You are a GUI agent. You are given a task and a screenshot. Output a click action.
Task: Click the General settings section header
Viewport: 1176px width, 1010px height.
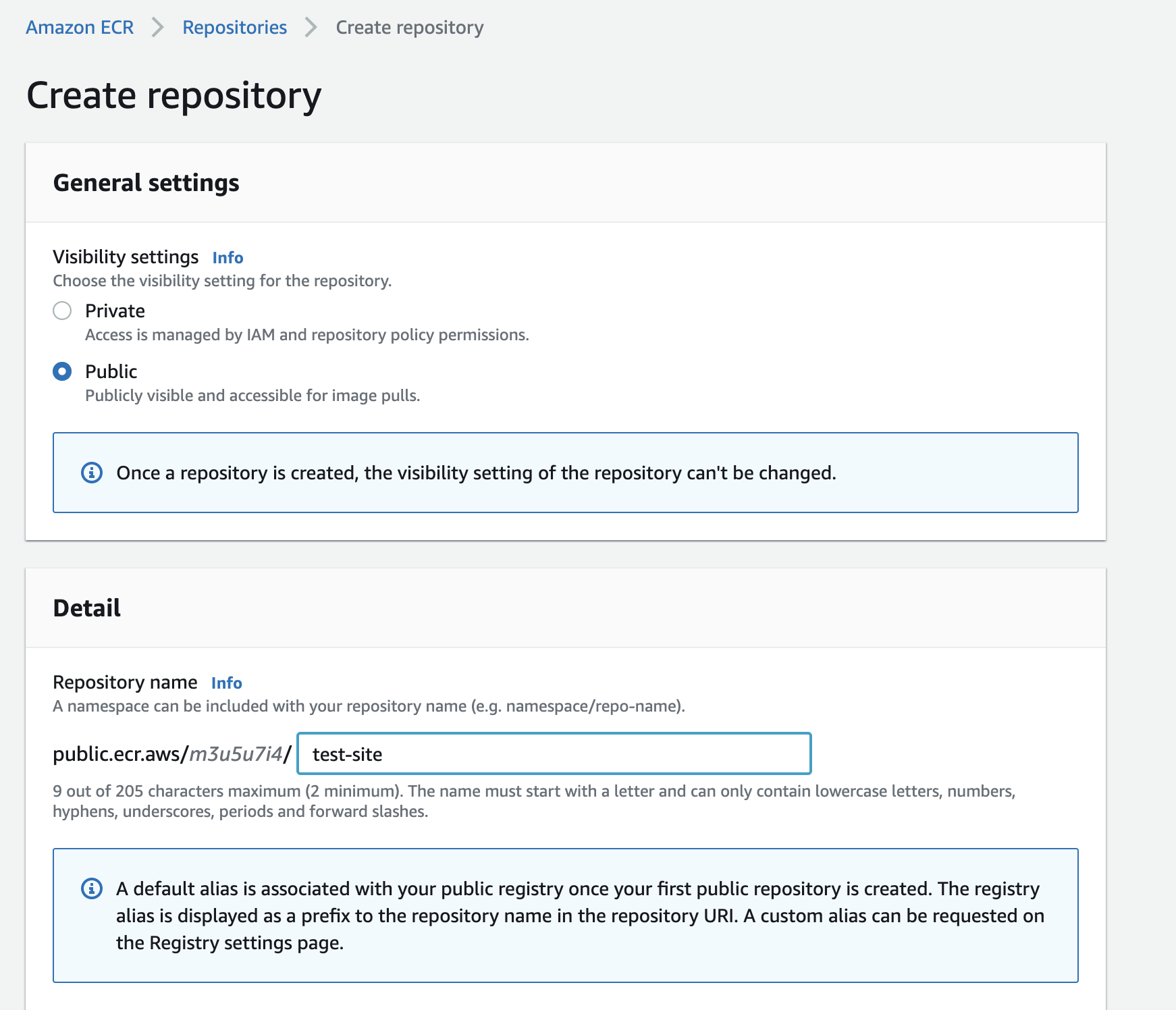point(146,183)
